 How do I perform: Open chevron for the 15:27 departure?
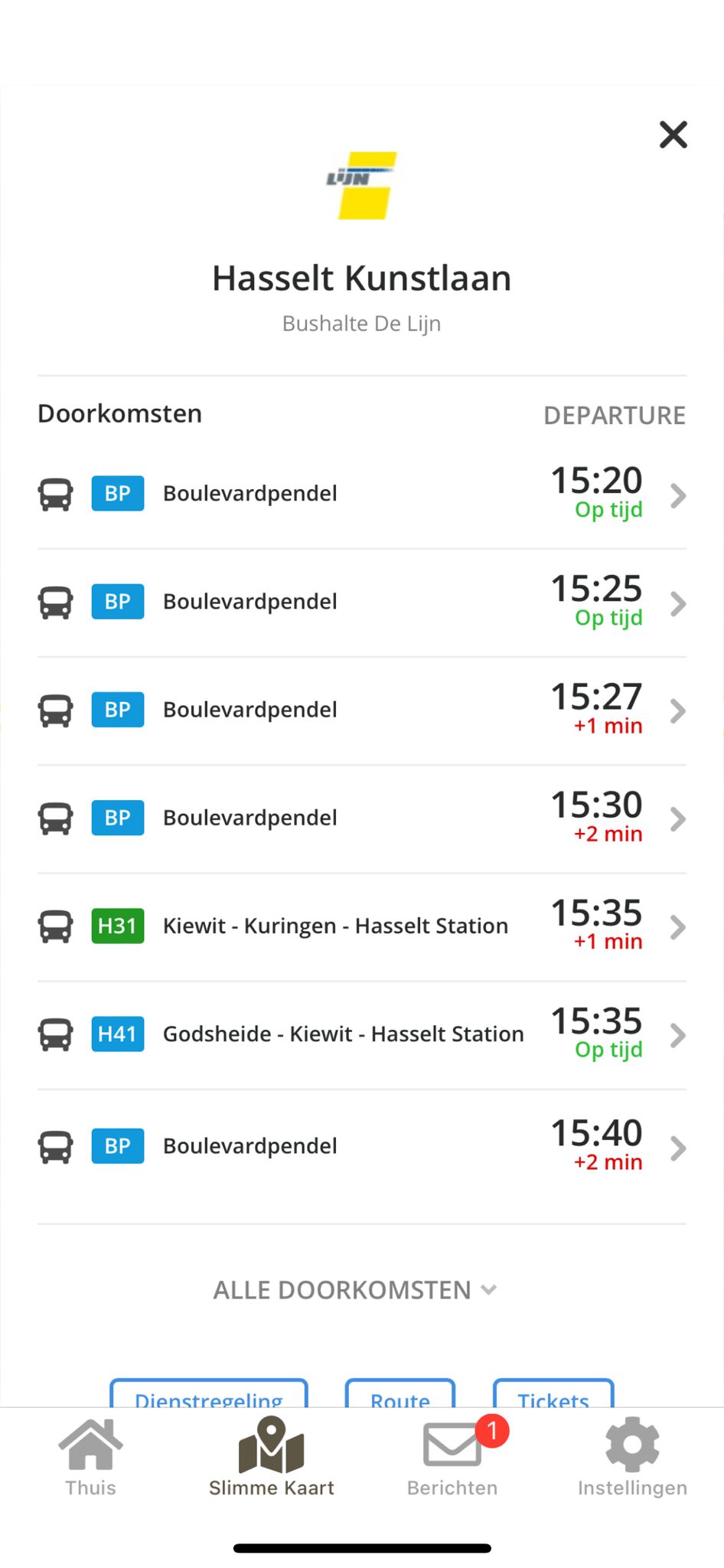point(677,711)
